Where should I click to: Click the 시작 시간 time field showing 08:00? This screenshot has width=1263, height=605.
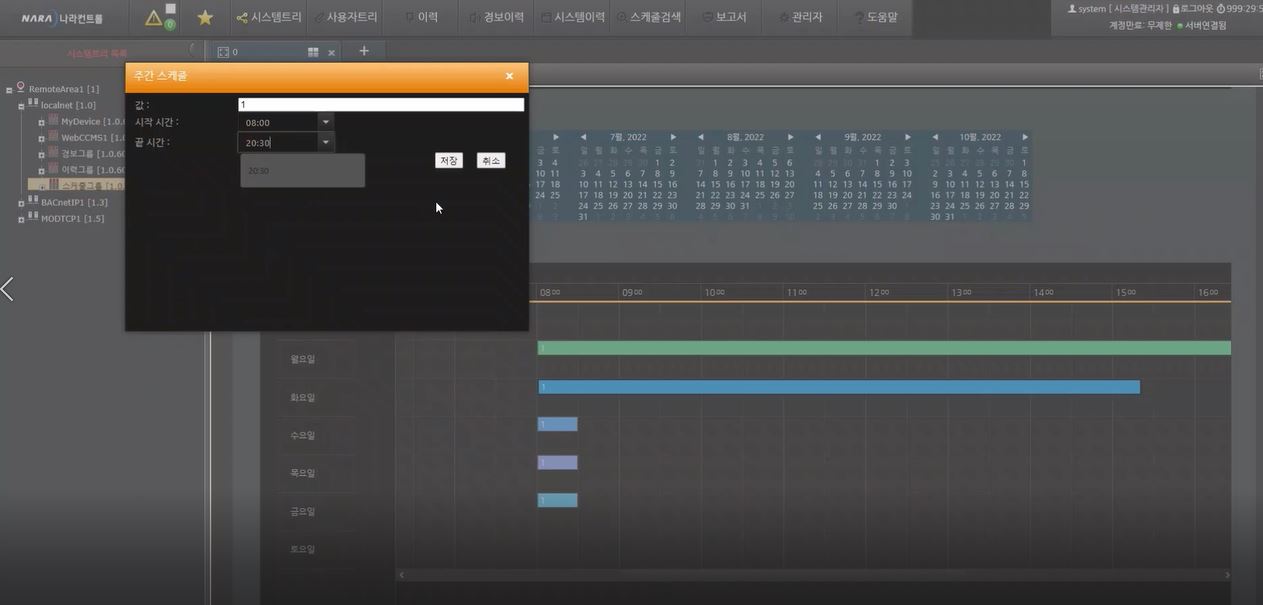click(278, 122)
